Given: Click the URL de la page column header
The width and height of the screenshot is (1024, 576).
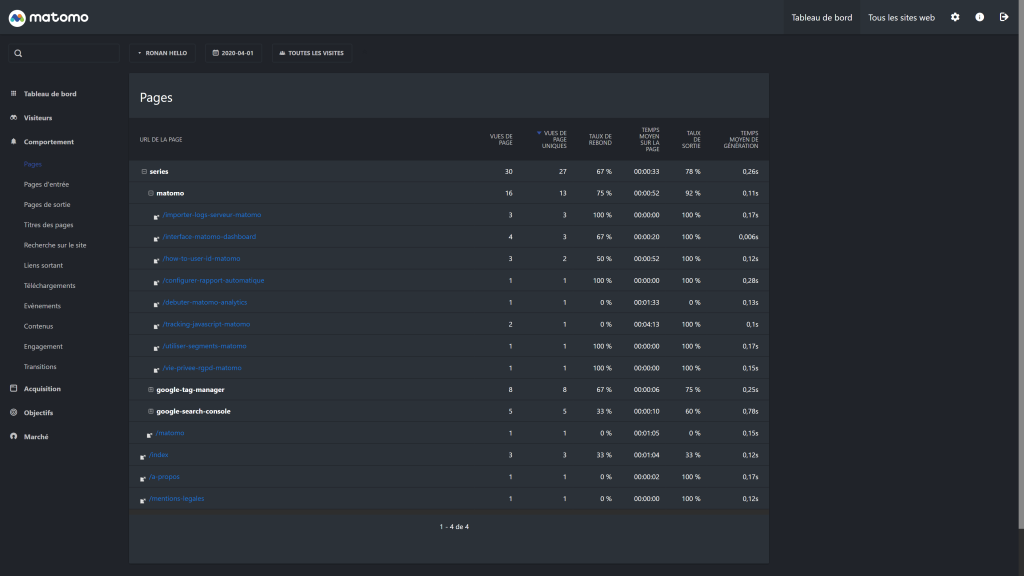Looking at the screenshot, I should click(x=161, y=140).
